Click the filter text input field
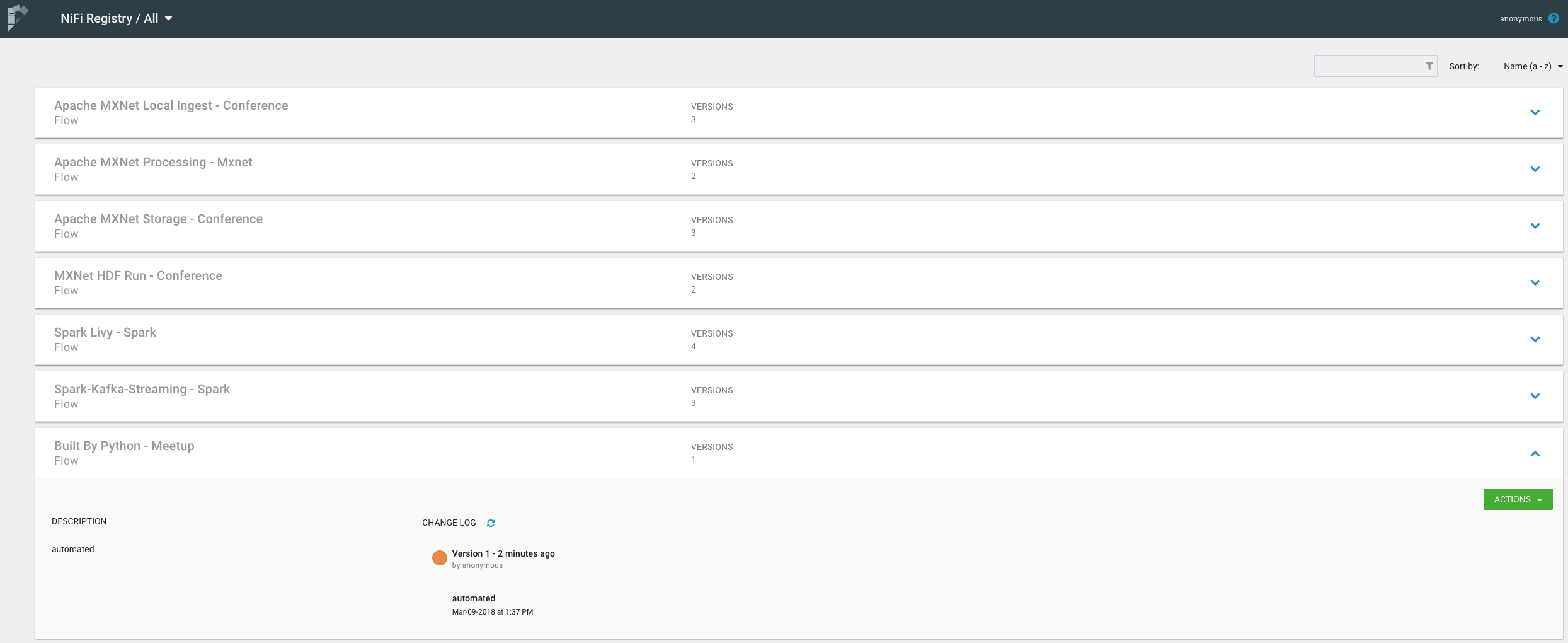Screen dimensions: 1568x643 1368,66
